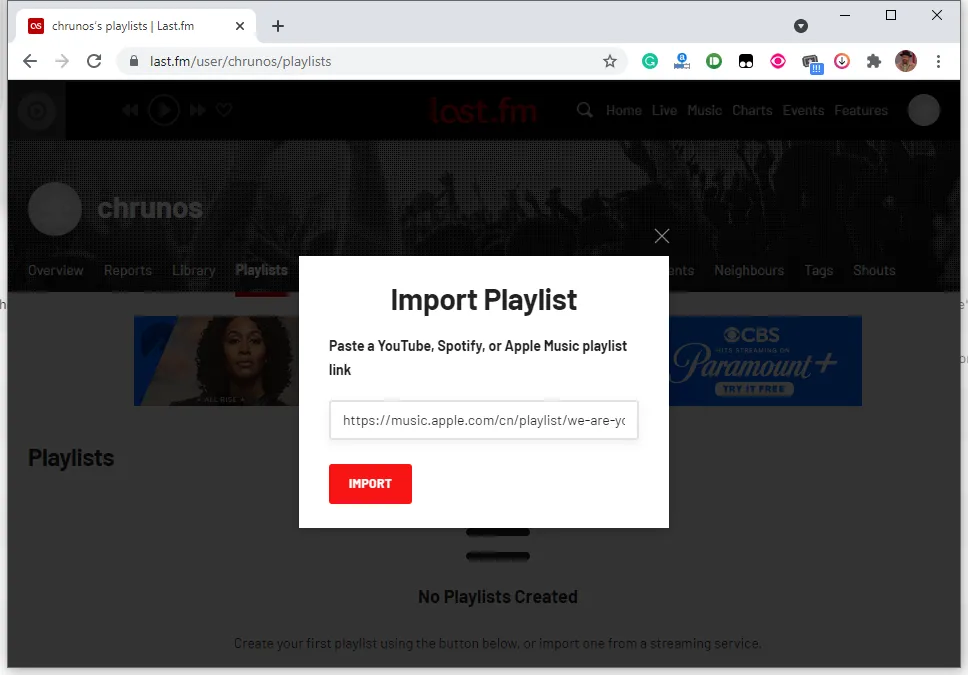Switch to the Tags tab
The image size is (968, 675).
click(819, 270)
